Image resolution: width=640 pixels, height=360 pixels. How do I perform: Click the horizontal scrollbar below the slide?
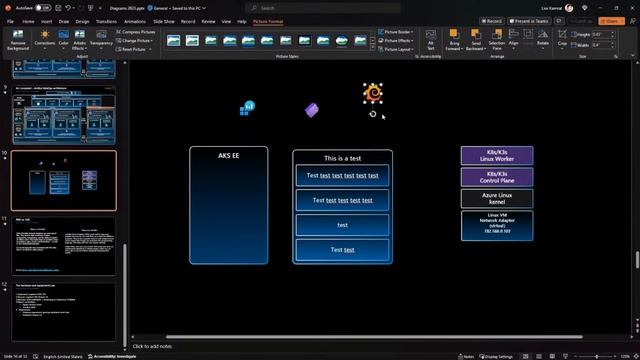click(x=374, y=337)
